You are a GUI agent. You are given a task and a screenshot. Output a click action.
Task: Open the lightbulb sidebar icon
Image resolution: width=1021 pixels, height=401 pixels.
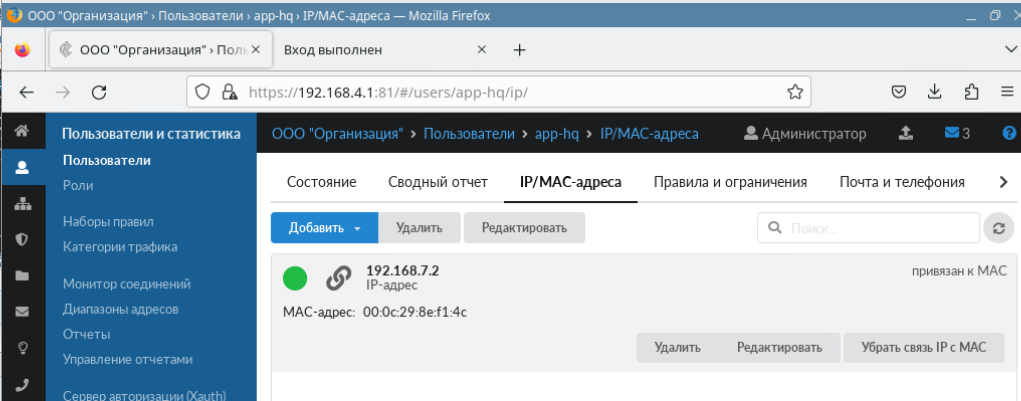tap(22, 348)
